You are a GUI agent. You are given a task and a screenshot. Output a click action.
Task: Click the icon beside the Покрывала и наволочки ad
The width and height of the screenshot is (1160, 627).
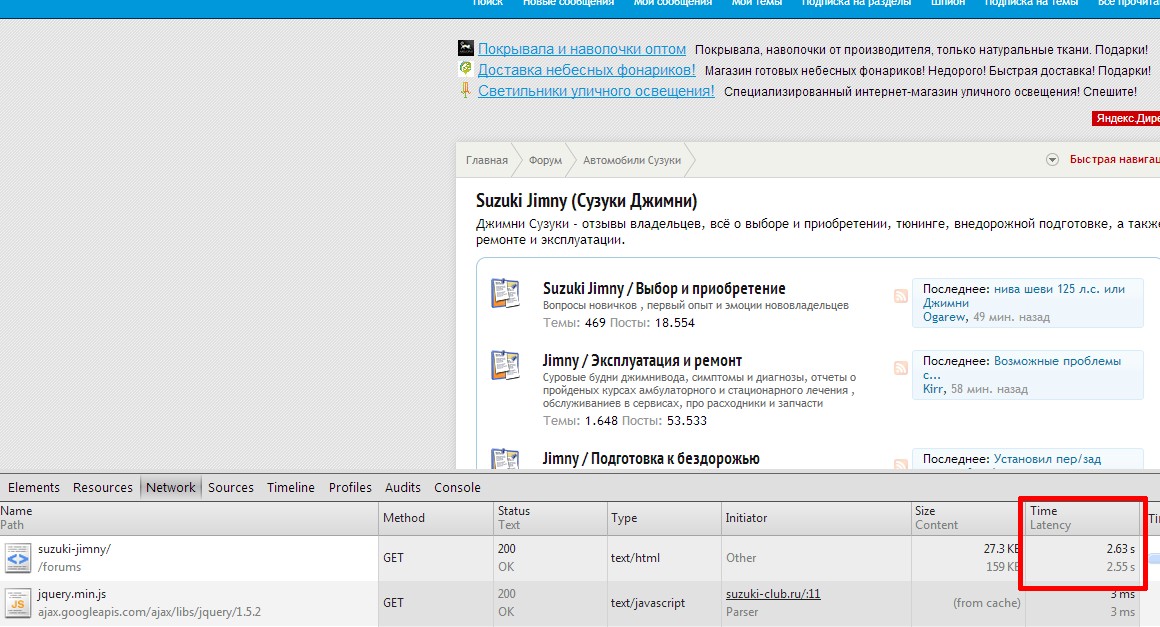click(465, 48)
